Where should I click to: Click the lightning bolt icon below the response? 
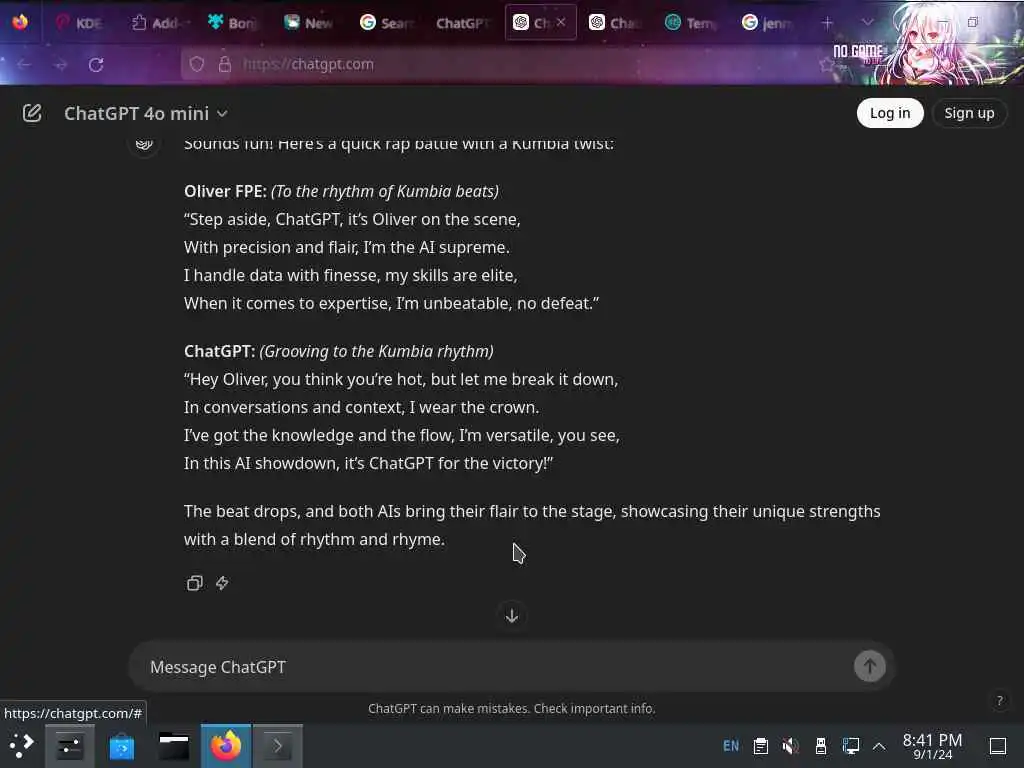click(x=222, y=583)
